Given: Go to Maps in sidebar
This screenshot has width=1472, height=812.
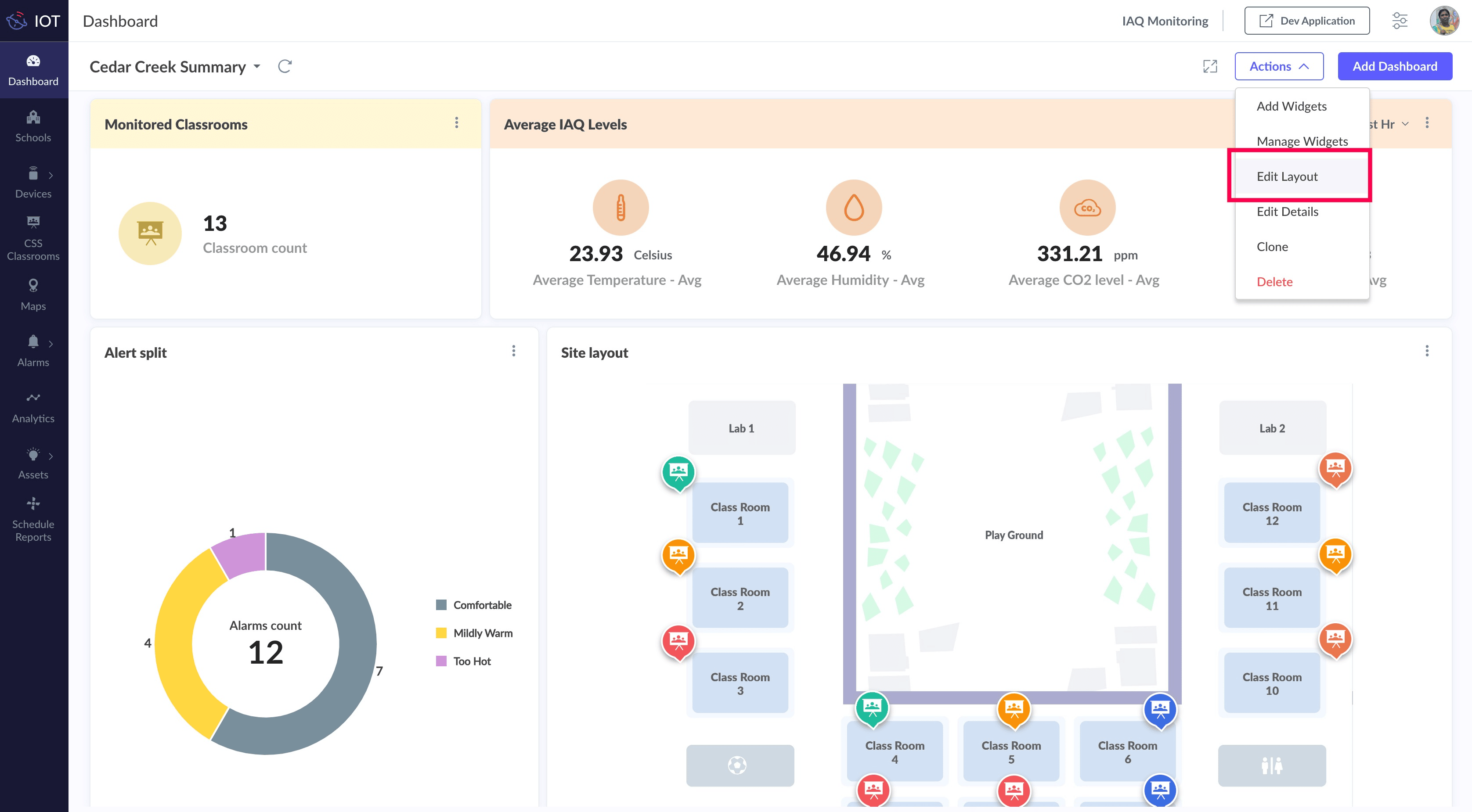Looking at the screenshot, I should coord(33,295).
